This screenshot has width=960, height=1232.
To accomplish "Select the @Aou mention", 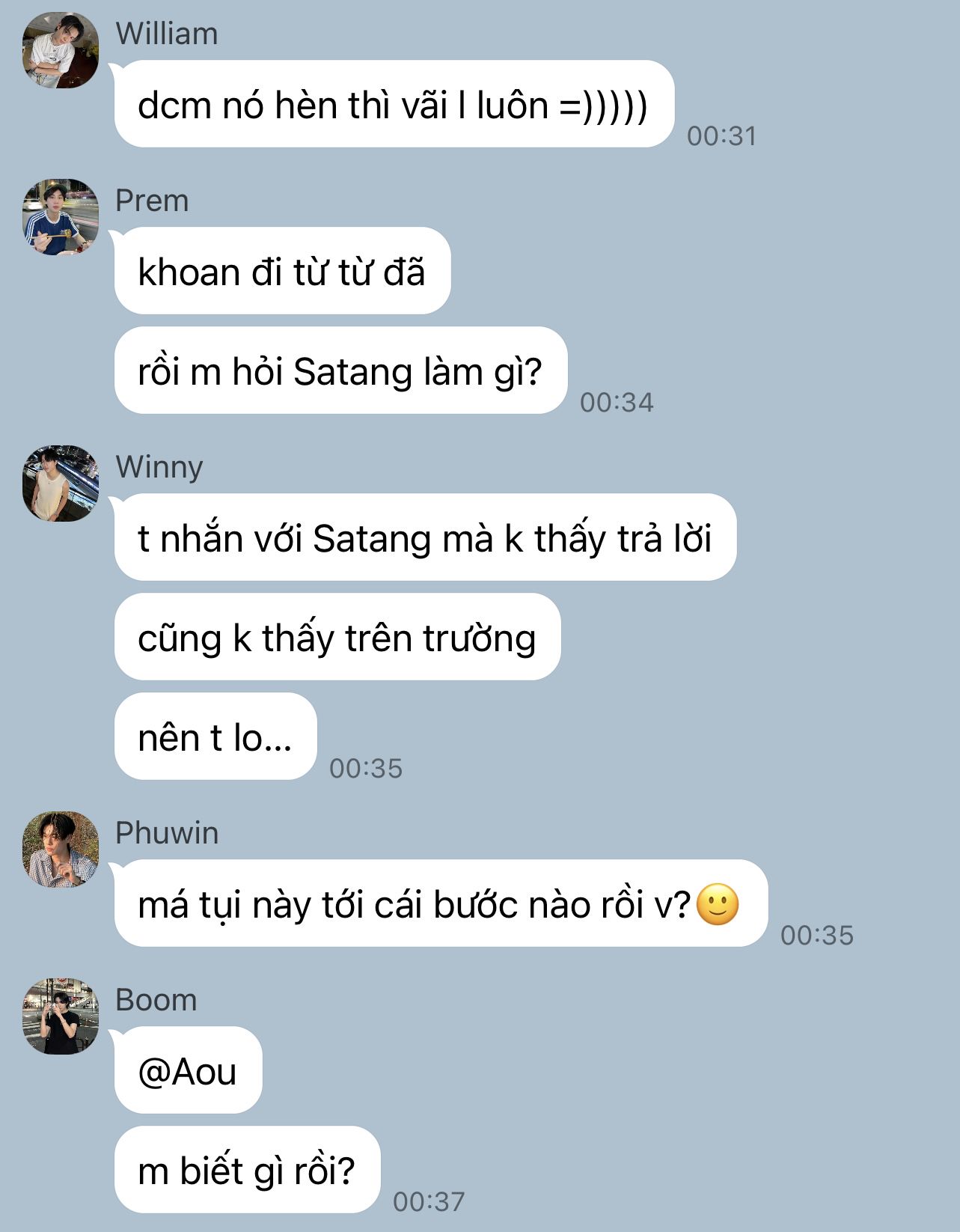I will click(188, 1070).
